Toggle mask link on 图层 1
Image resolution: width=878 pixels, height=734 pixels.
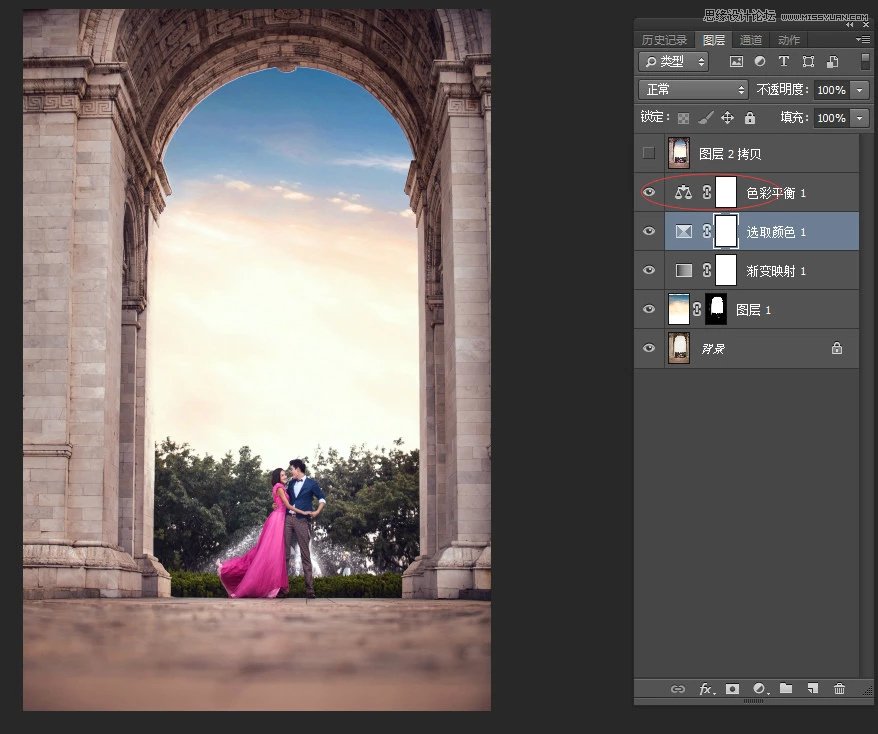[697, 309]
